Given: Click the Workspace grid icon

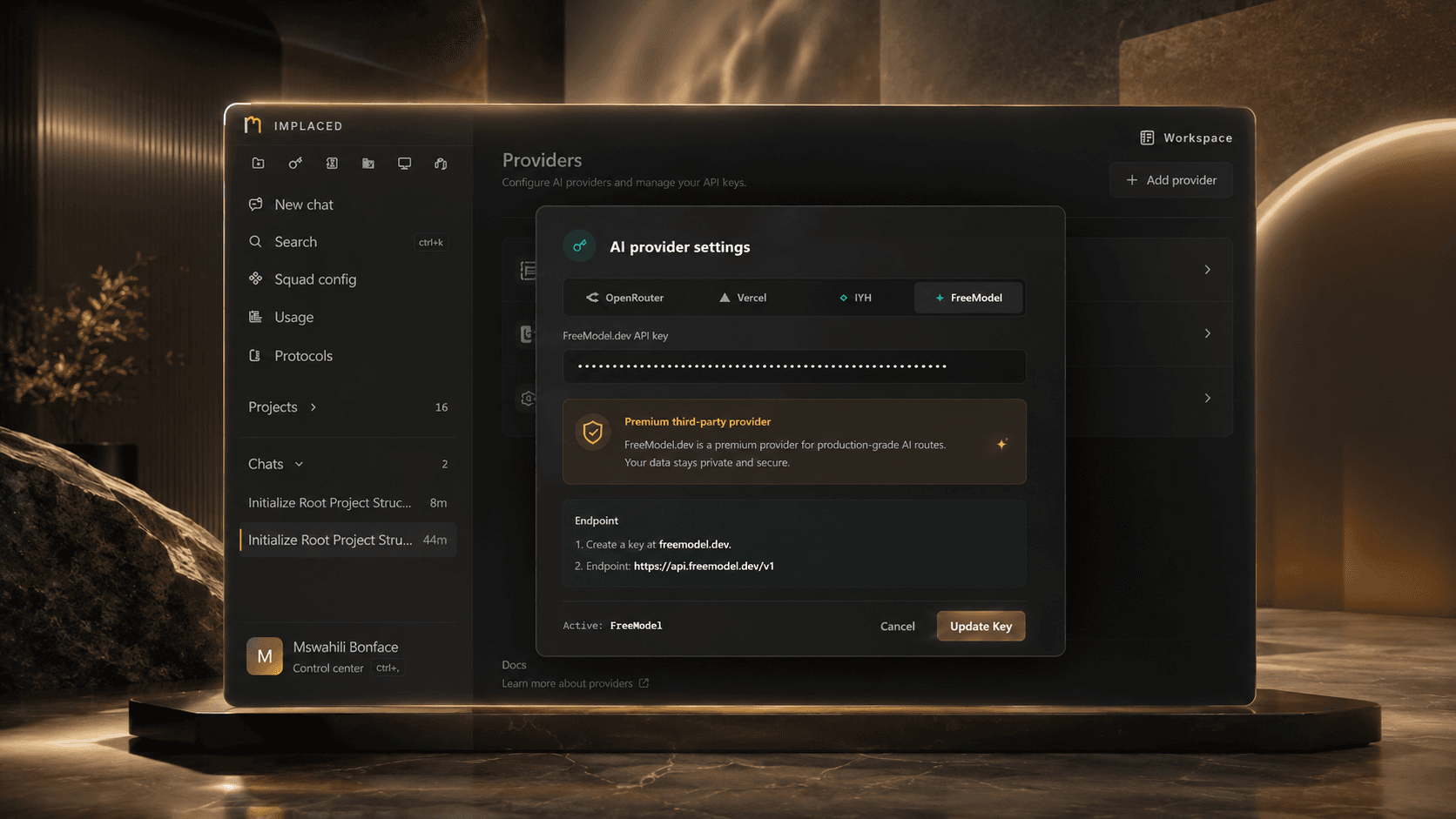Looking at the screenshot, I should 1147,138.
